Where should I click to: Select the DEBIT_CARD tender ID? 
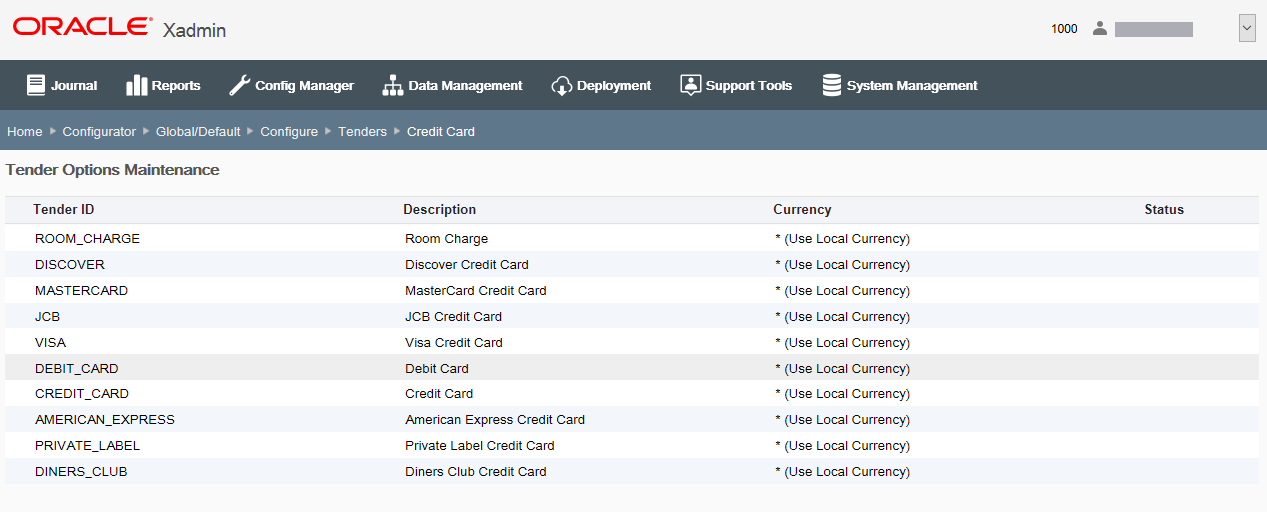(x=76, y=368)
